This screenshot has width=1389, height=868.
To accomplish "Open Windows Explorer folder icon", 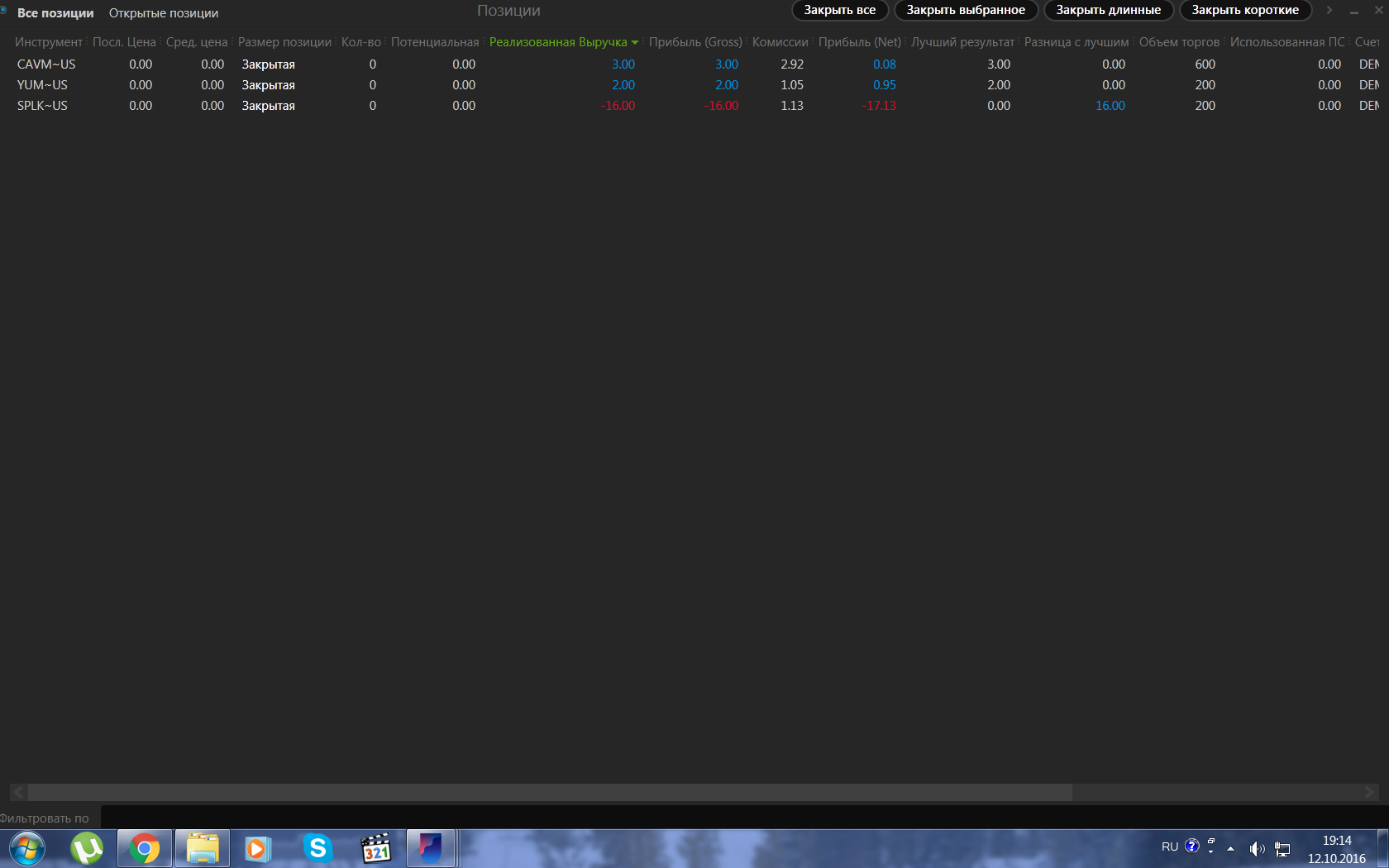I will tap(202, 848).
